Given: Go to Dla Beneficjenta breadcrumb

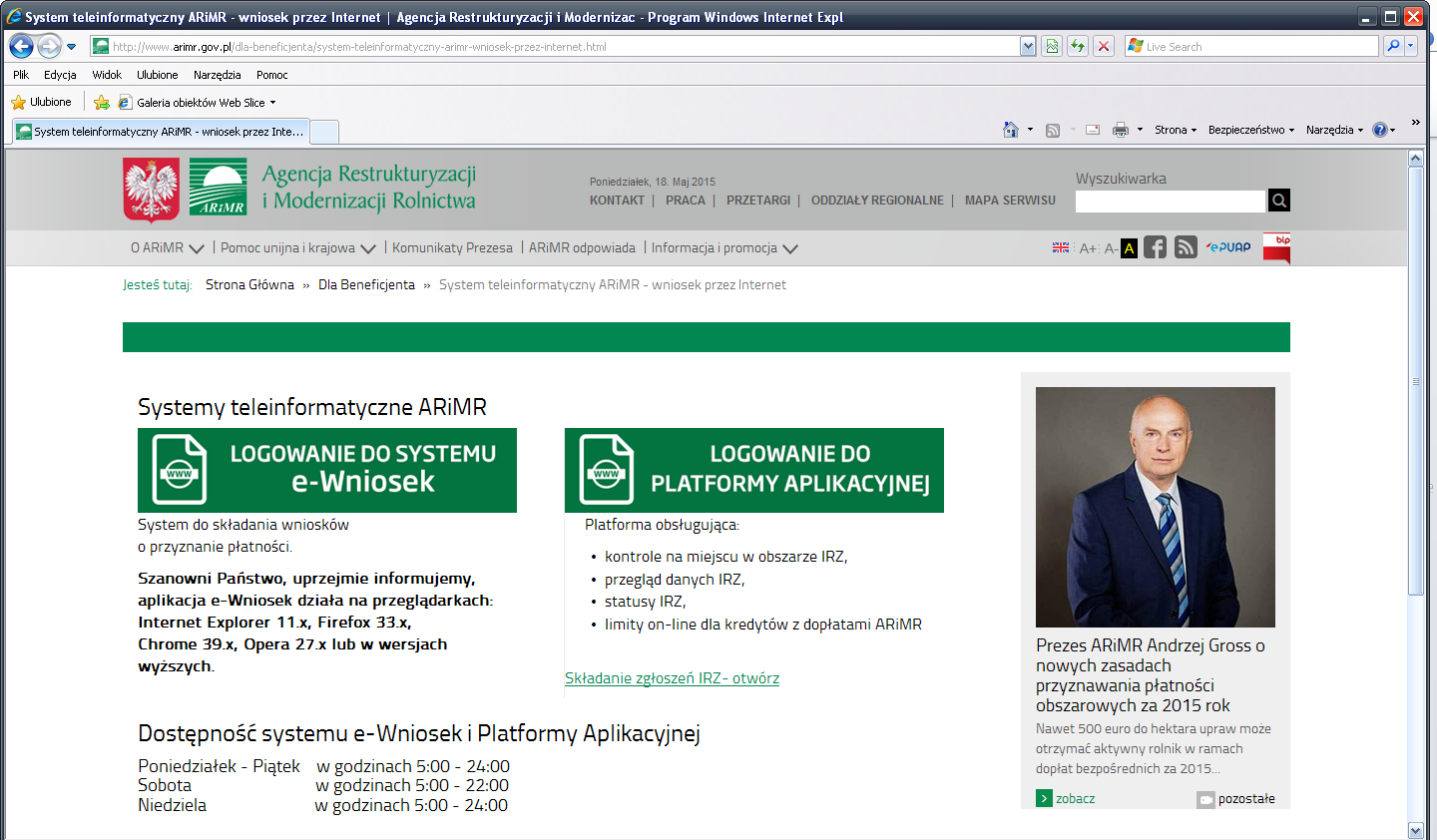Looking at the screenshot, I should click(x=366, y=284).
